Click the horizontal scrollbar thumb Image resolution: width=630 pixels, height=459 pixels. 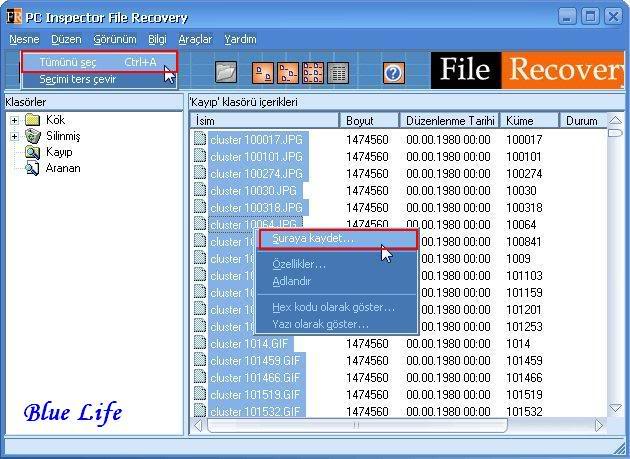[x=357, y=425]
